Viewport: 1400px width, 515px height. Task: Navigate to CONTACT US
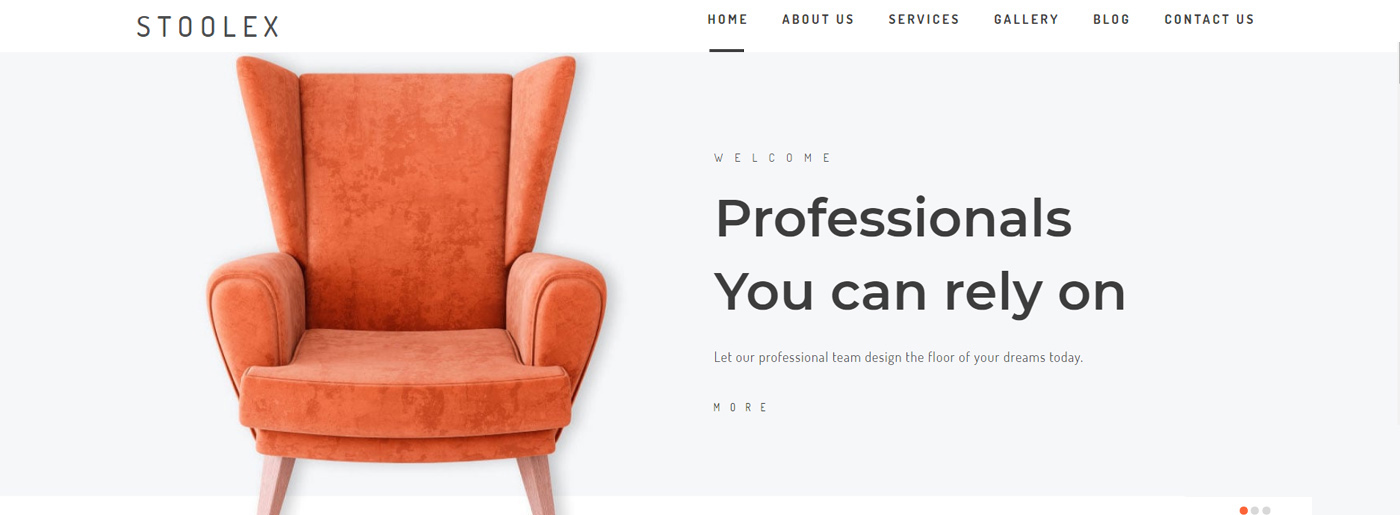tap(1209, 19)
